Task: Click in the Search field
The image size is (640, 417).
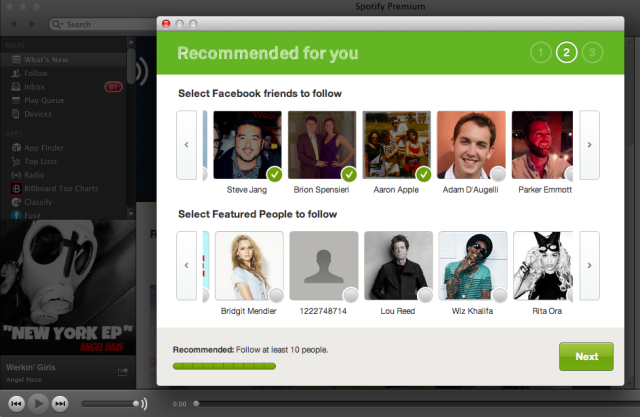Action: tap(102, 24)
